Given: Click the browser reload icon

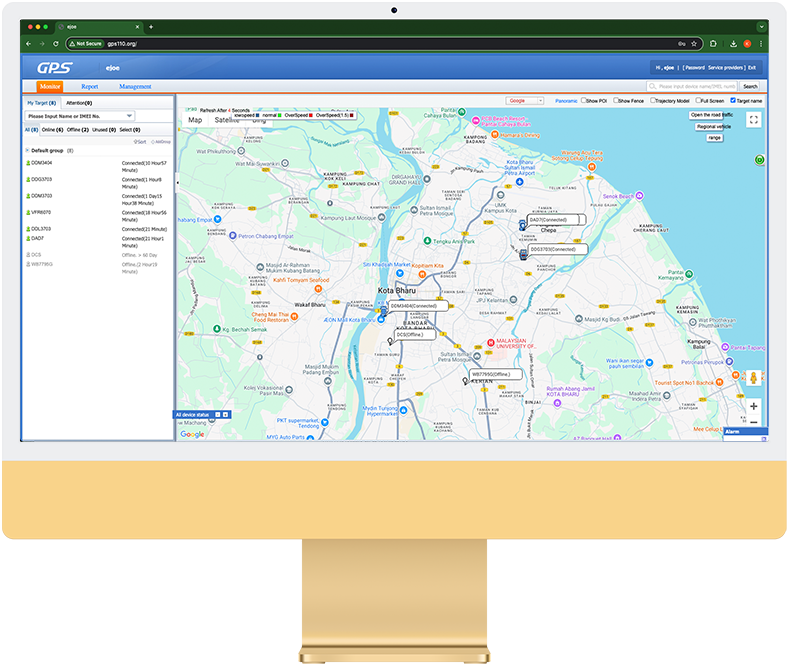Looking at the screenshot, I should click(x=56, y=44).
